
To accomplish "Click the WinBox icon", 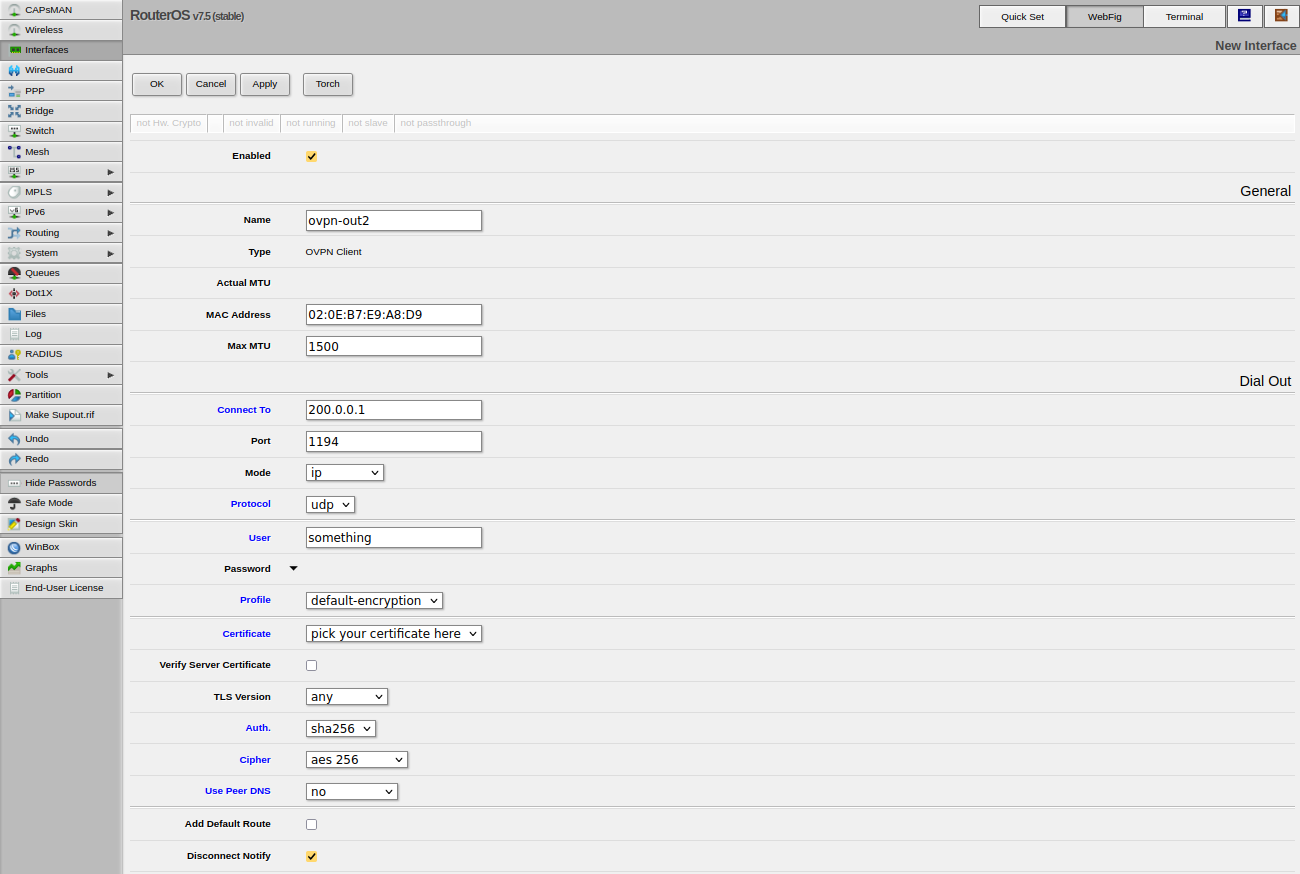I will [x=14, y=547].
